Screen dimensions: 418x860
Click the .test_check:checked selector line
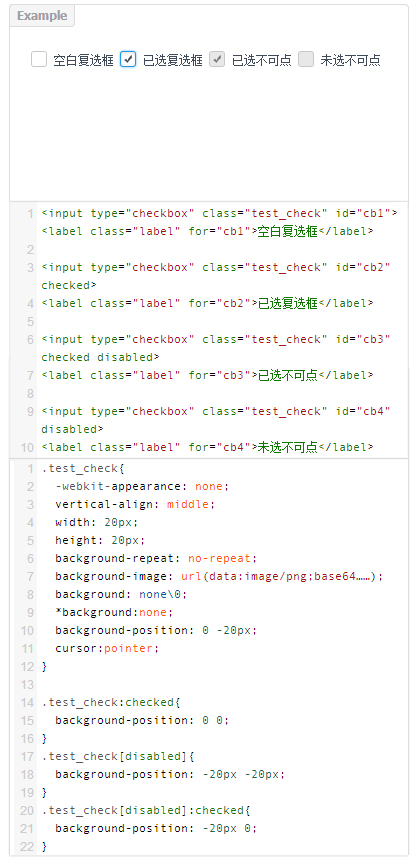[x=111, y=702]
